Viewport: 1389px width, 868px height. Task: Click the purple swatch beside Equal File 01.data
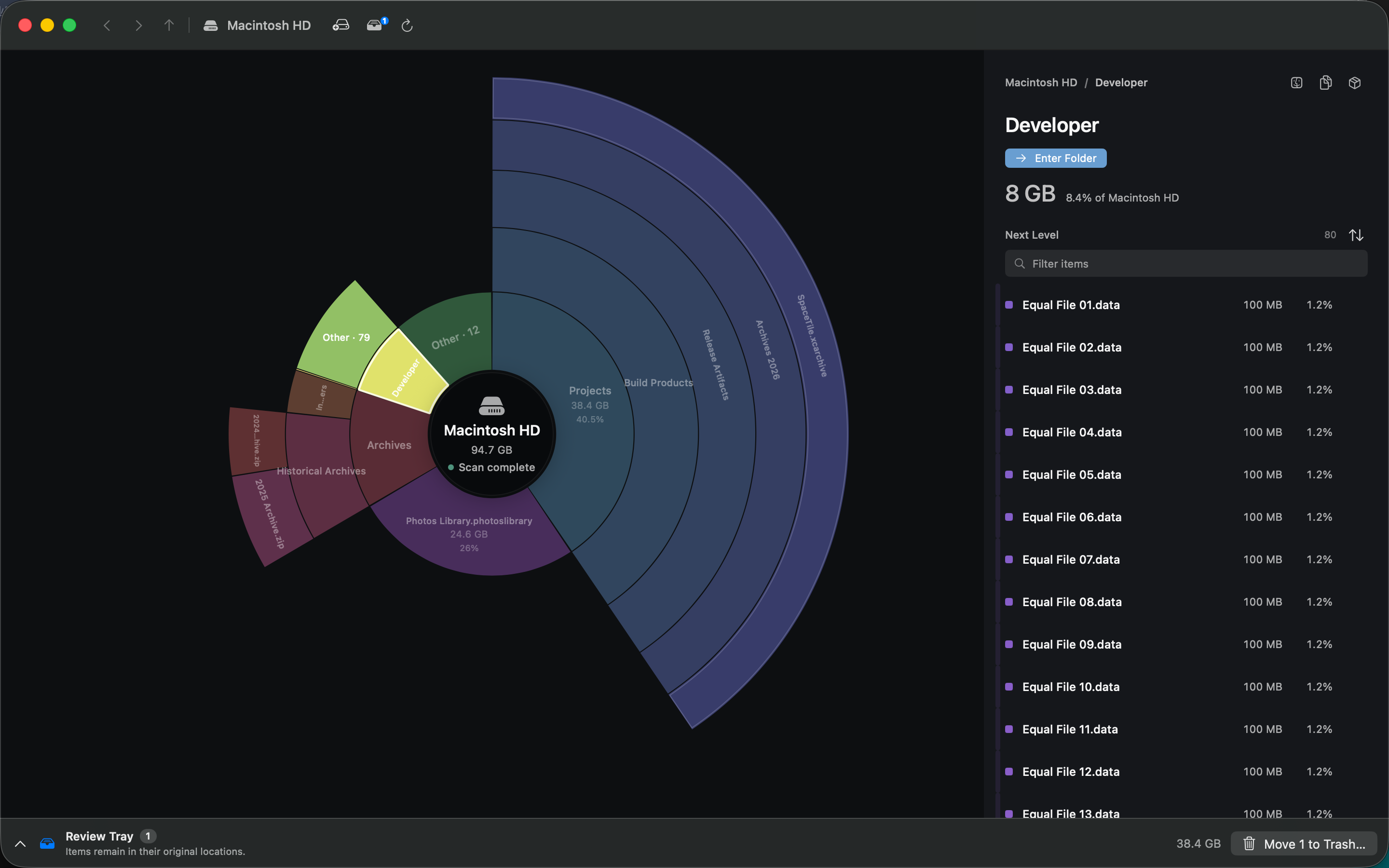point(1009,305)
